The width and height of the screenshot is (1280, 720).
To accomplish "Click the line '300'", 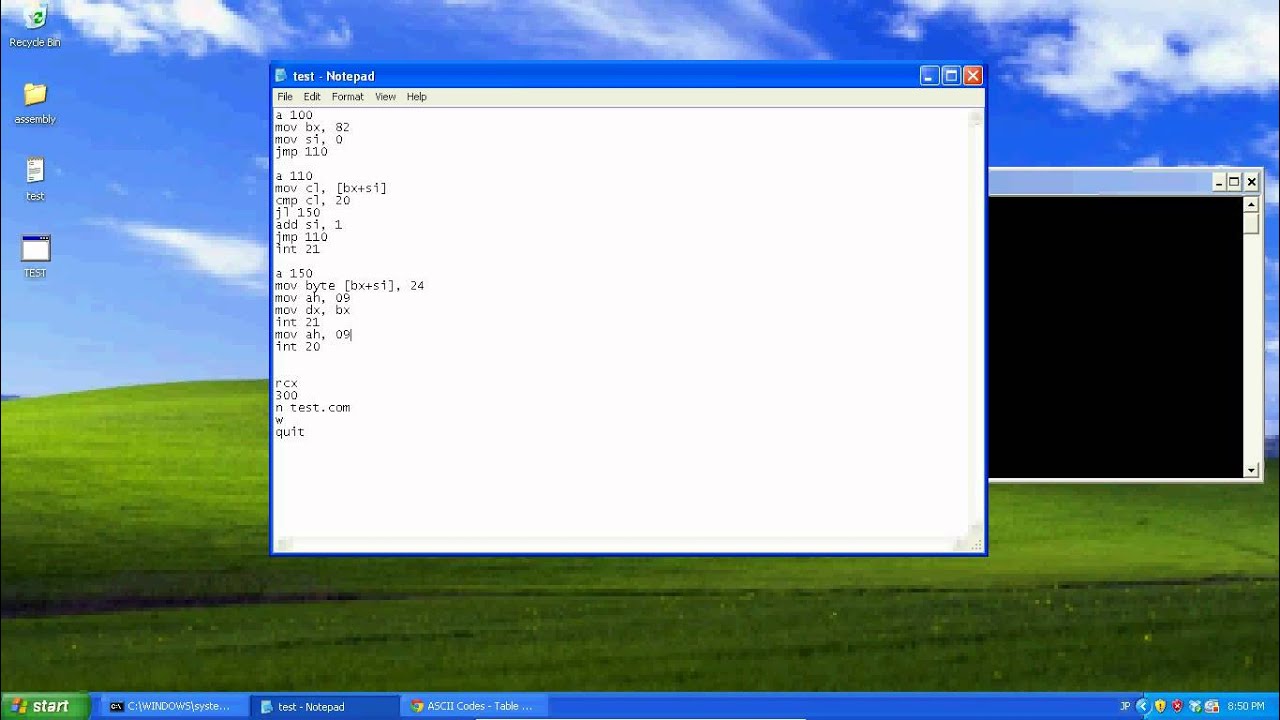I will [286, 396].
